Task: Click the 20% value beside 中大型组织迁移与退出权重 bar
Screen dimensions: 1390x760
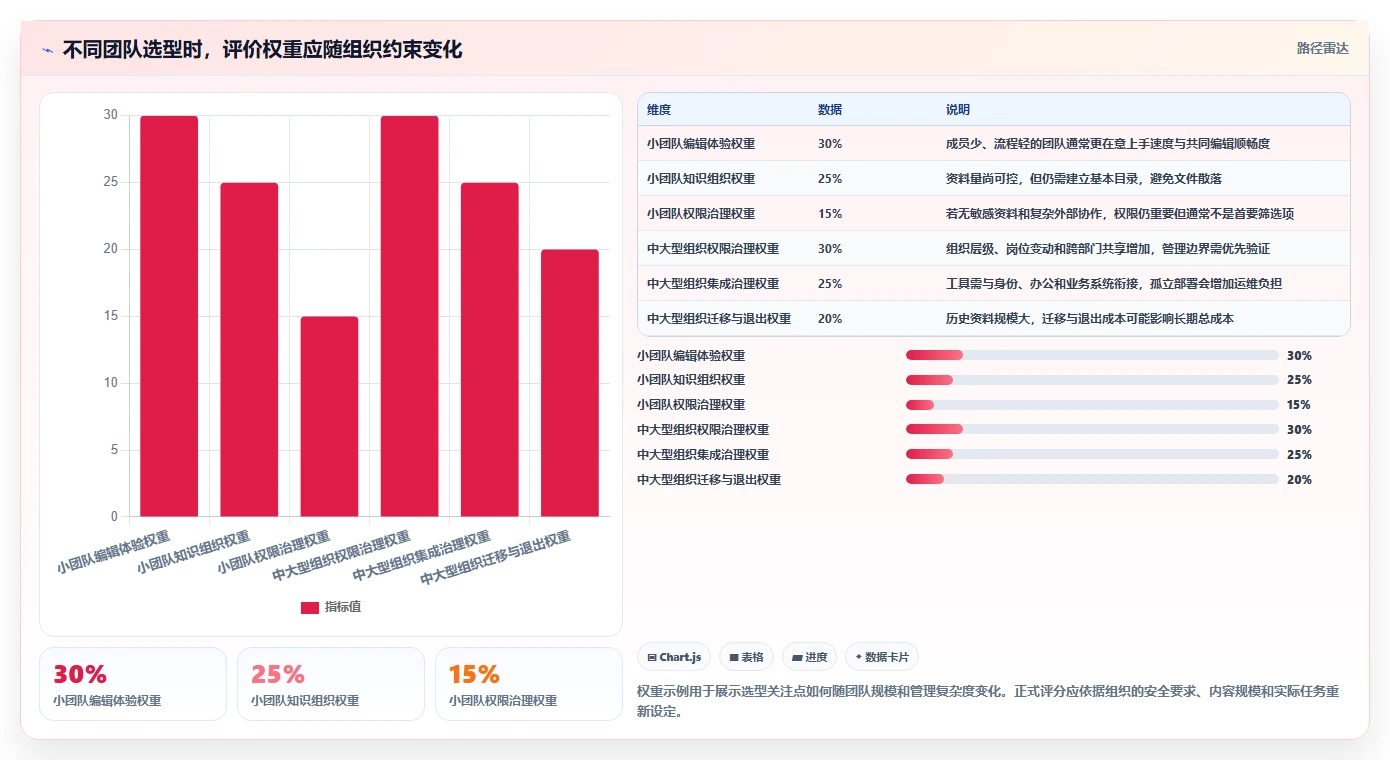Action: pos(1299,480)
